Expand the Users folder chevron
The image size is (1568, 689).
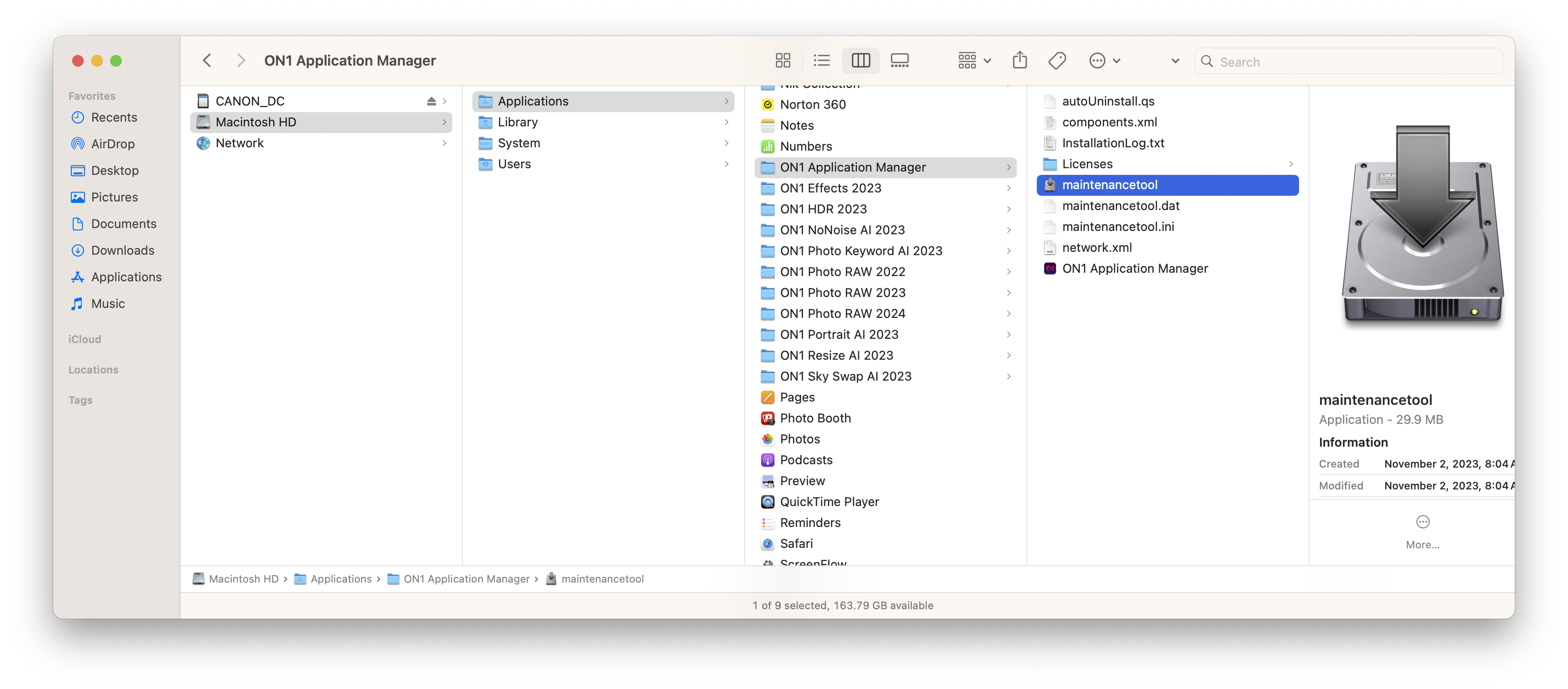click(726, 164)
